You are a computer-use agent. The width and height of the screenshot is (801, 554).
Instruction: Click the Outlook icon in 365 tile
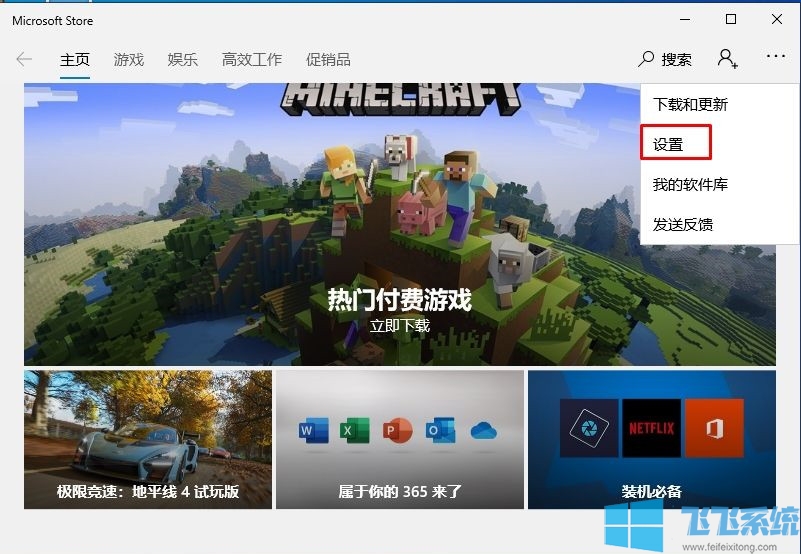(438, 431)
